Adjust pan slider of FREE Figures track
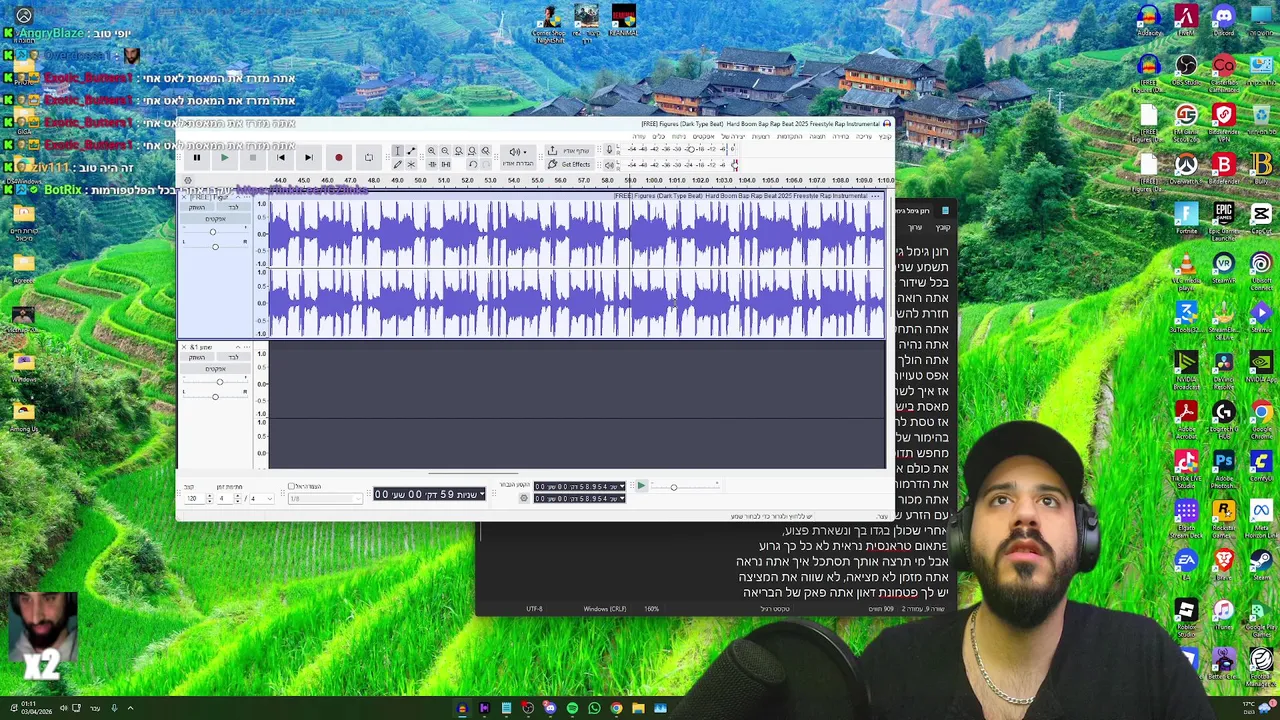The width and height of the screenshot is (1280, 720). pos(215,247)
